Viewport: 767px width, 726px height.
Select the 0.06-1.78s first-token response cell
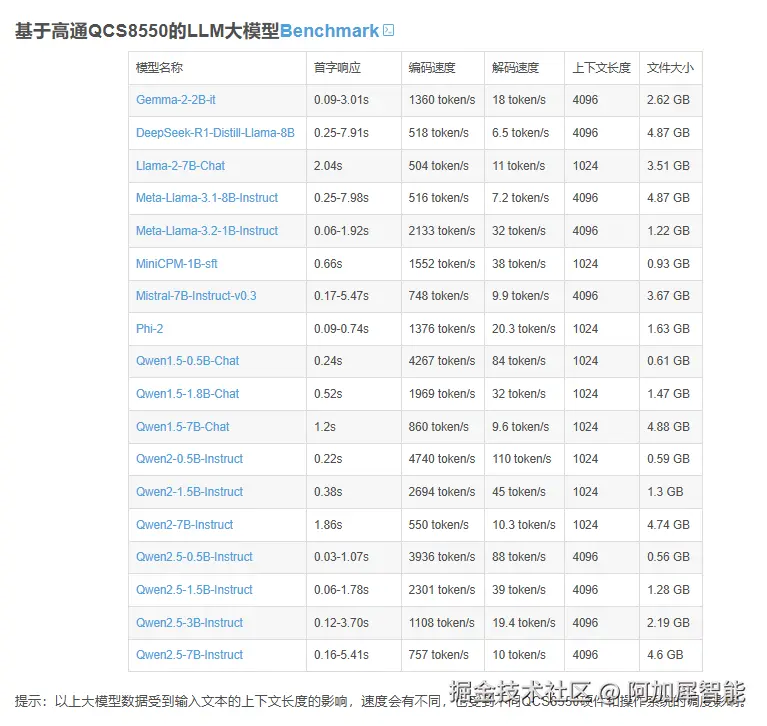pyautogui.click(x=354, y=590)
